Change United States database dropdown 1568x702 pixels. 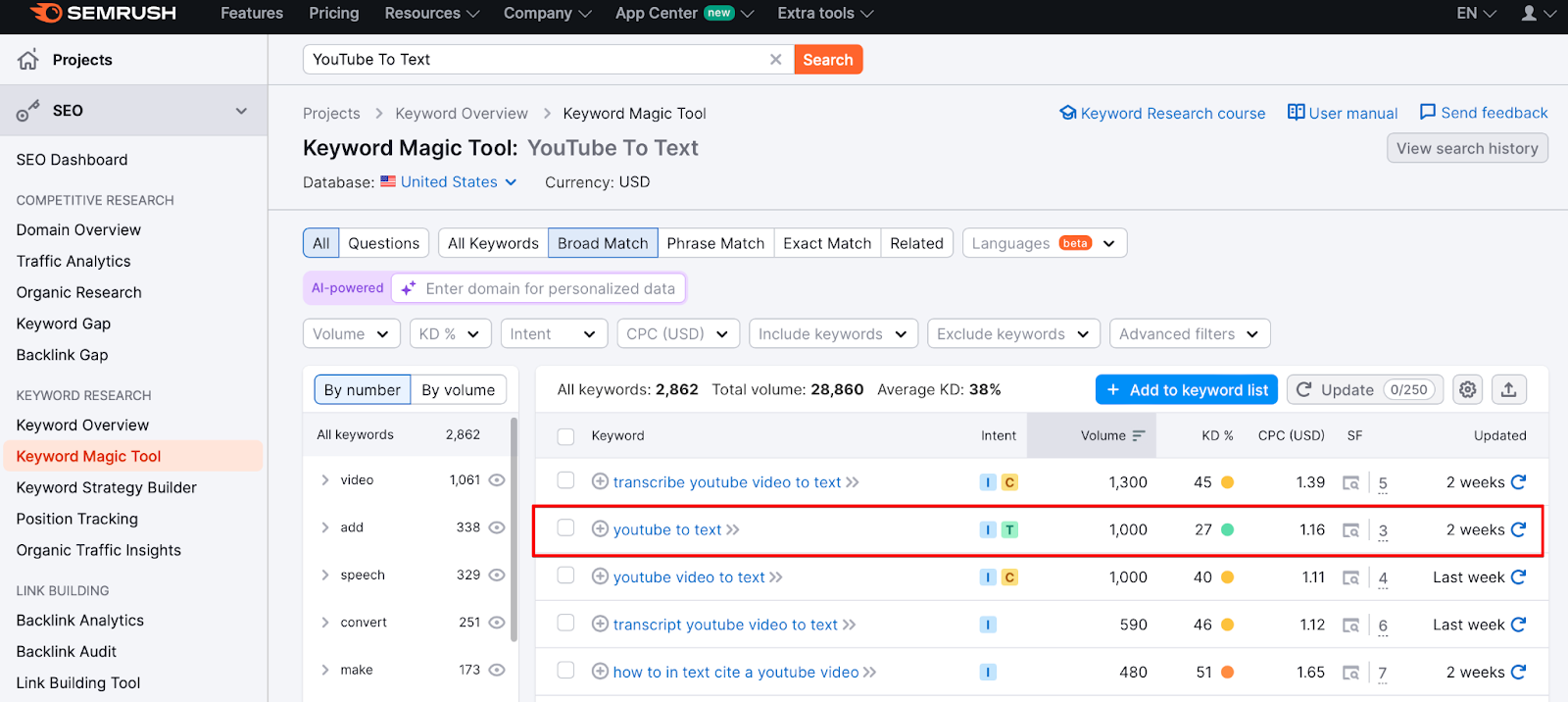pos(449,182)
